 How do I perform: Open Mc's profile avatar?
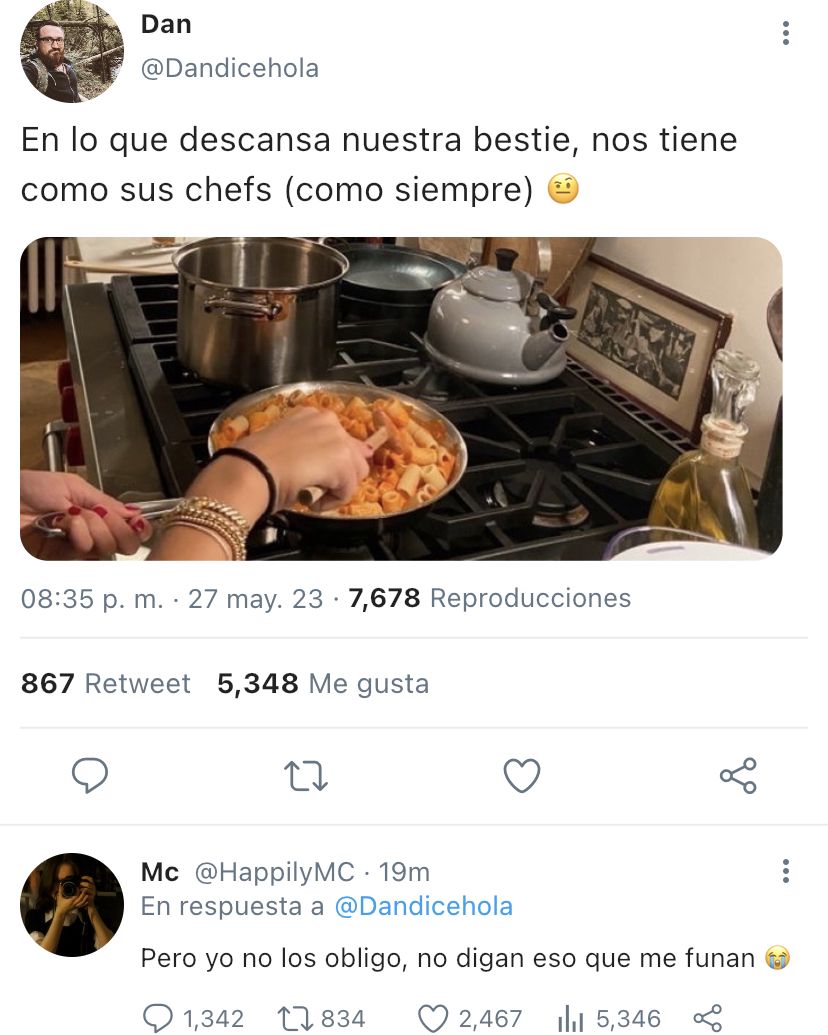click(72, 905)
